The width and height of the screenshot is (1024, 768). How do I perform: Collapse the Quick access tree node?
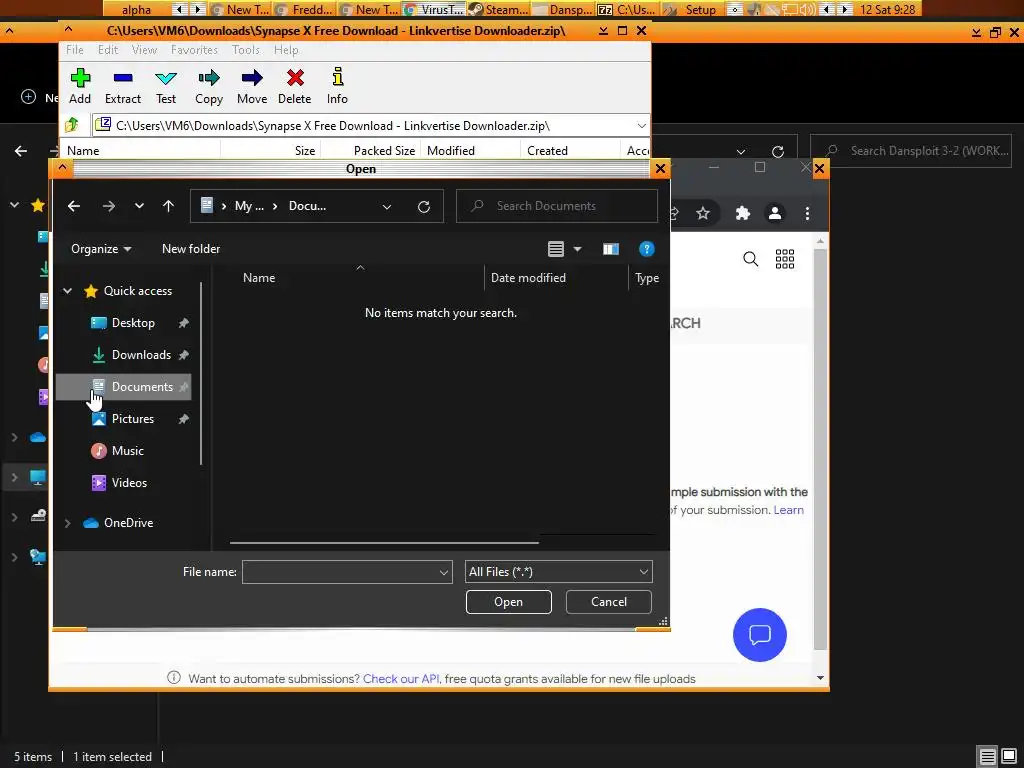67,291
